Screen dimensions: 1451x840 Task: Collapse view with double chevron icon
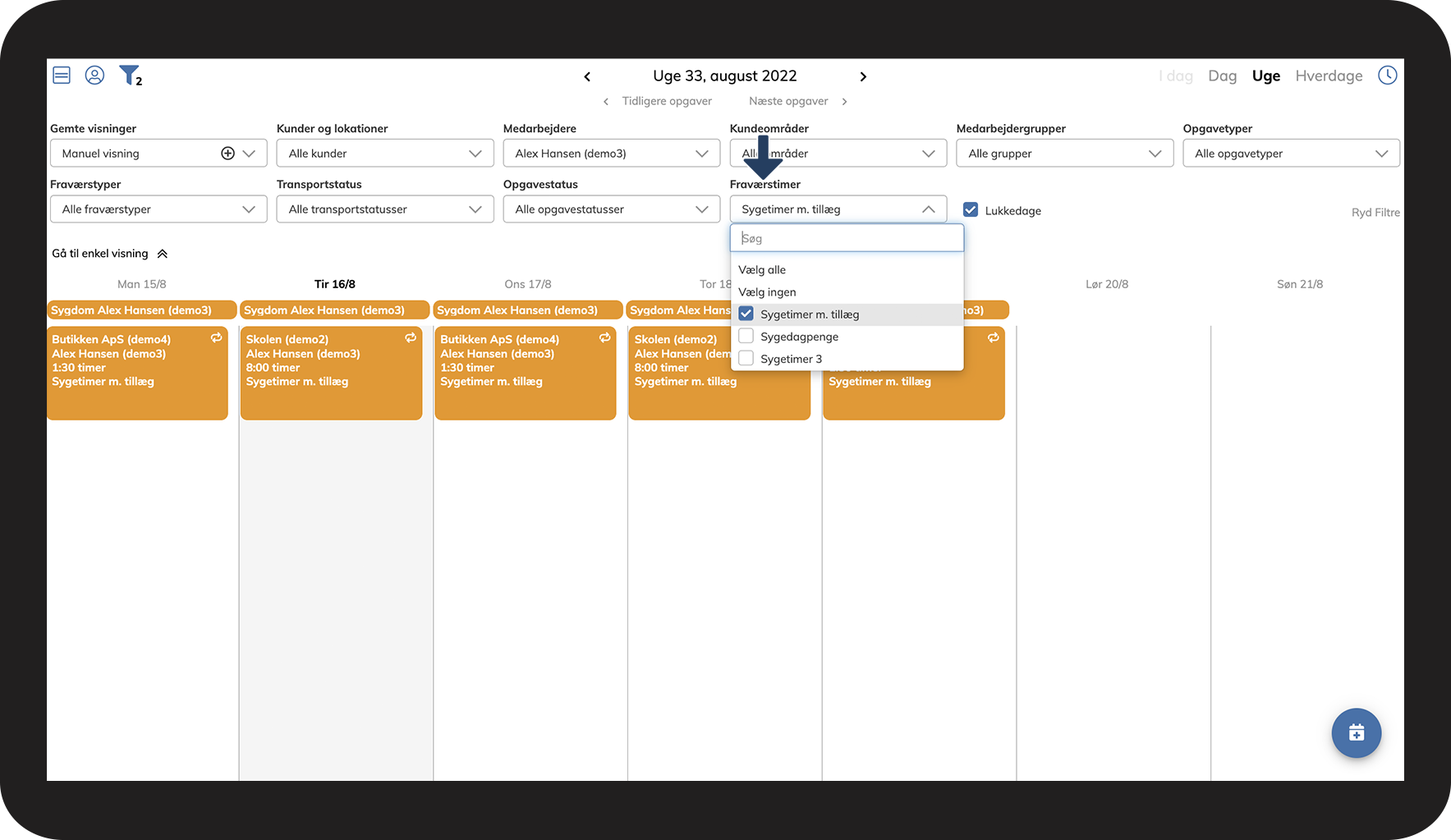tap(163, 254)
